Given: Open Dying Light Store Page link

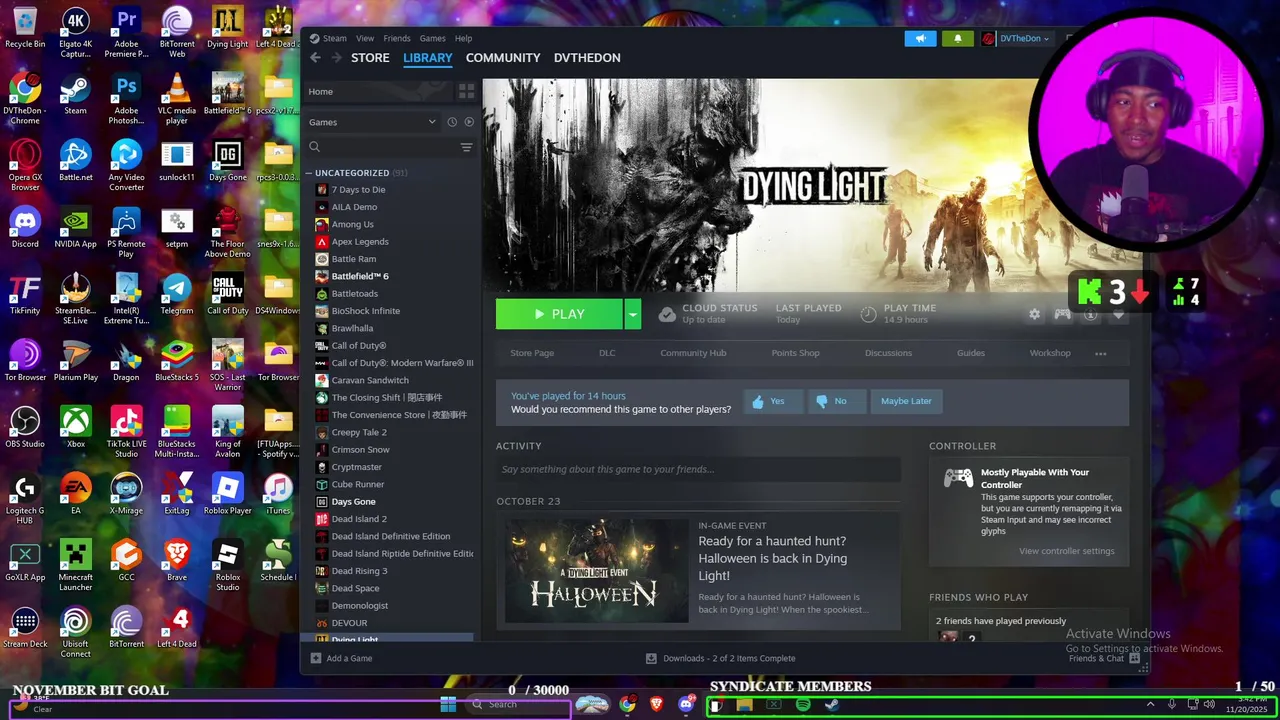Looking at the screenshot, I should pos(532,353).
